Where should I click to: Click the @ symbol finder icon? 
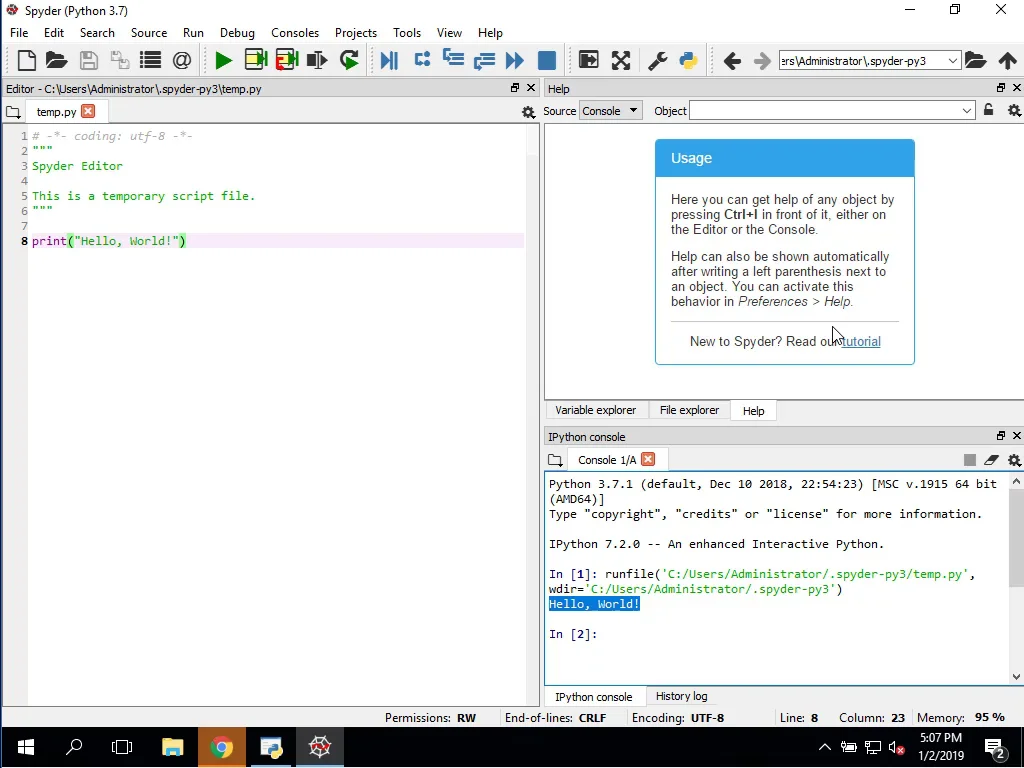[x=182, y=61]
